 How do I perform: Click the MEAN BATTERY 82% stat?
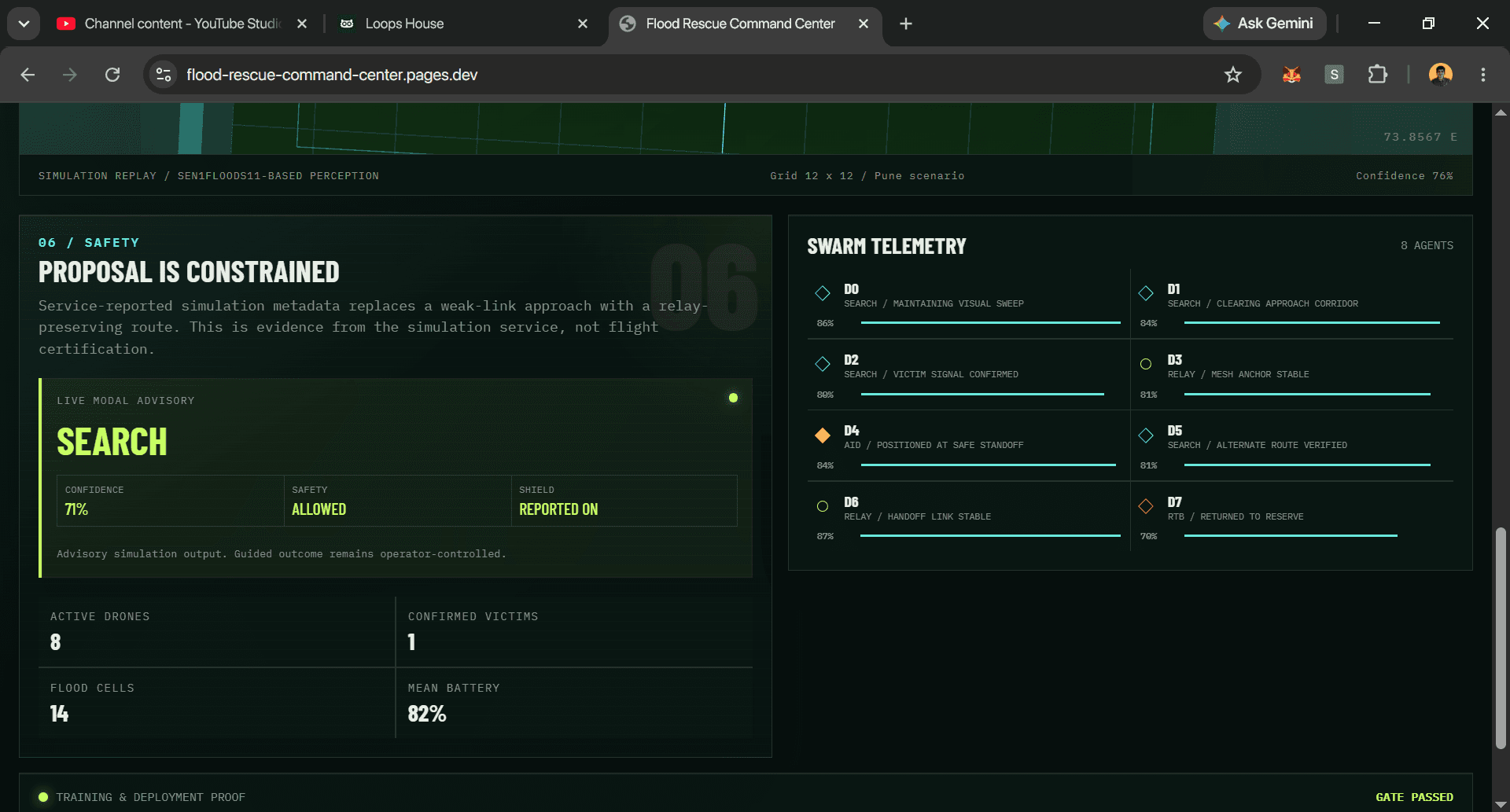(x=574, y=703)
